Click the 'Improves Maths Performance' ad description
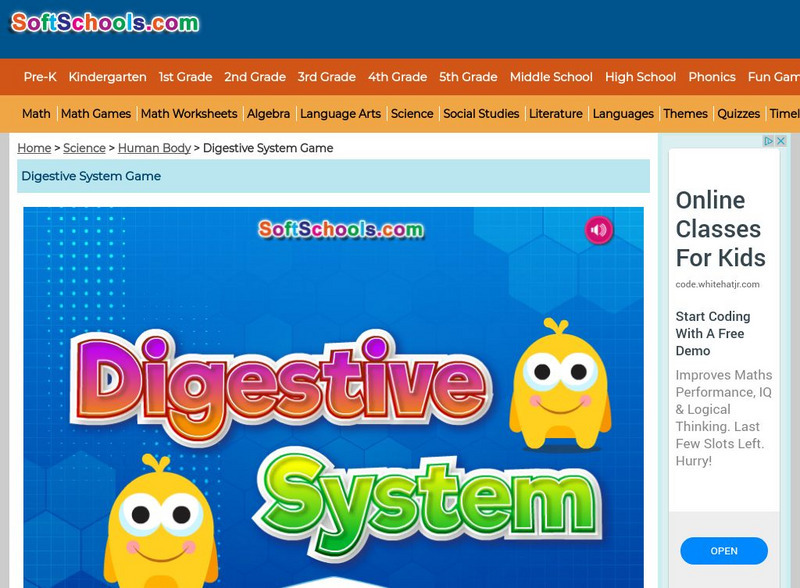 click(723, 418)
